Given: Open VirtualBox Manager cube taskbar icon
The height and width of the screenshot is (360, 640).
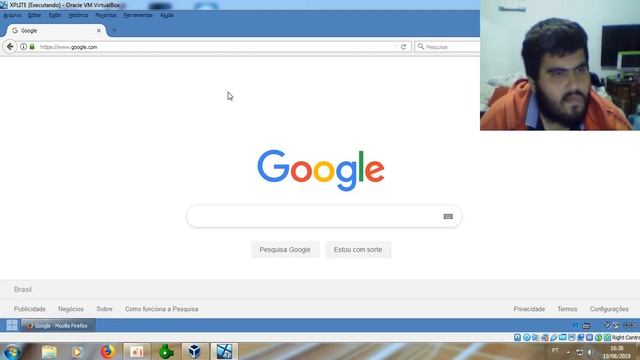Looking at the screenshot, I should [x=194, y=351].
